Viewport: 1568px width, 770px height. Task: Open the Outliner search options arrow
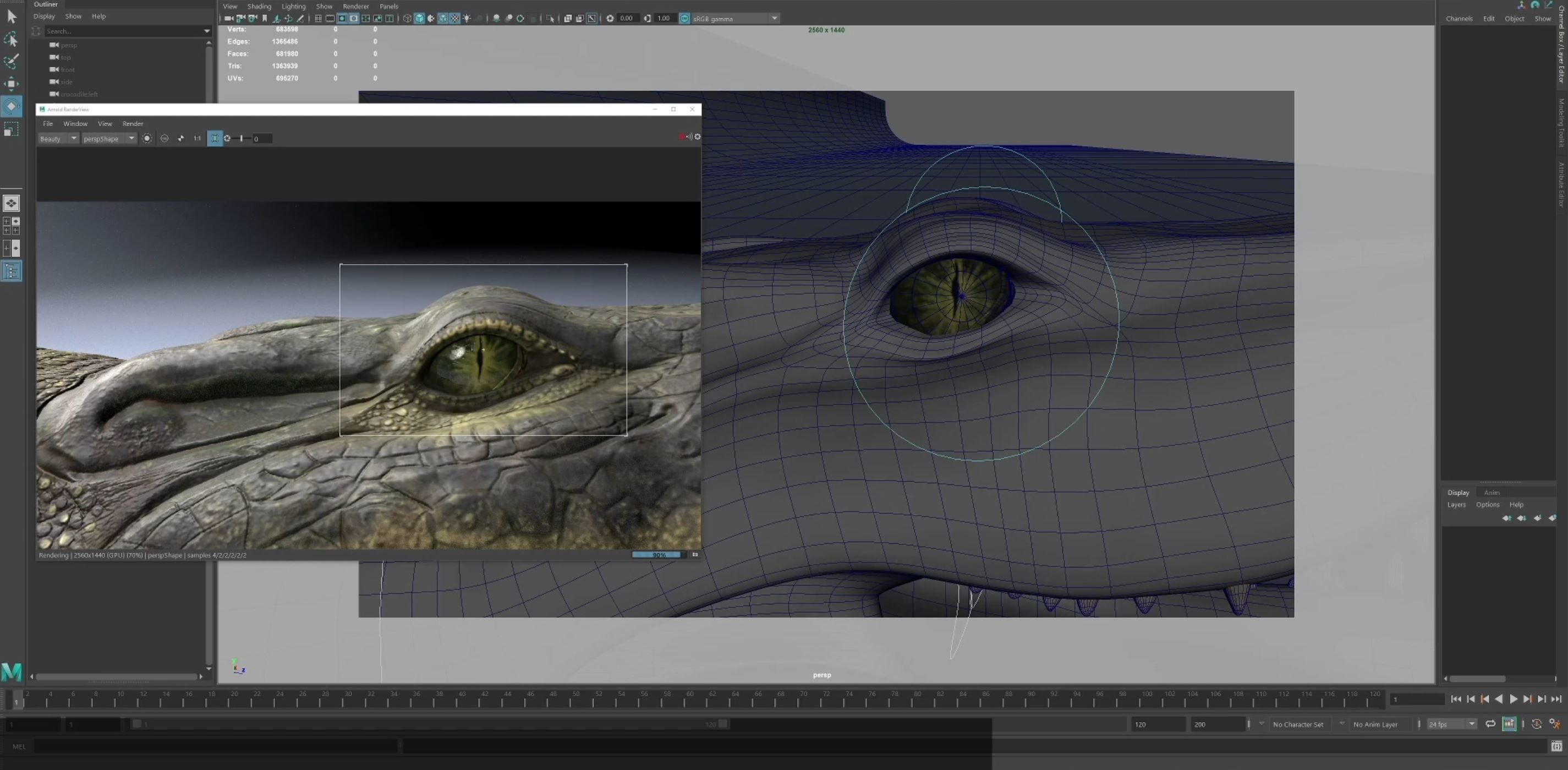coord(207,31)
